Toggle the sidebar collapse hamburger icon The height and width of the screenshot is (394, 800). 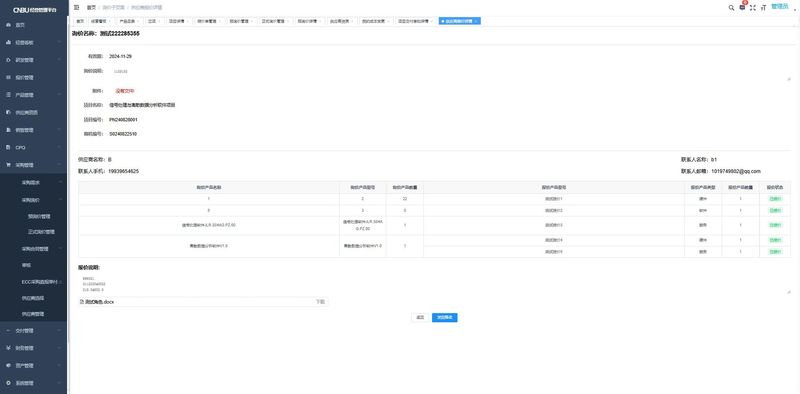pyautogui.click(x=77, y=8)
